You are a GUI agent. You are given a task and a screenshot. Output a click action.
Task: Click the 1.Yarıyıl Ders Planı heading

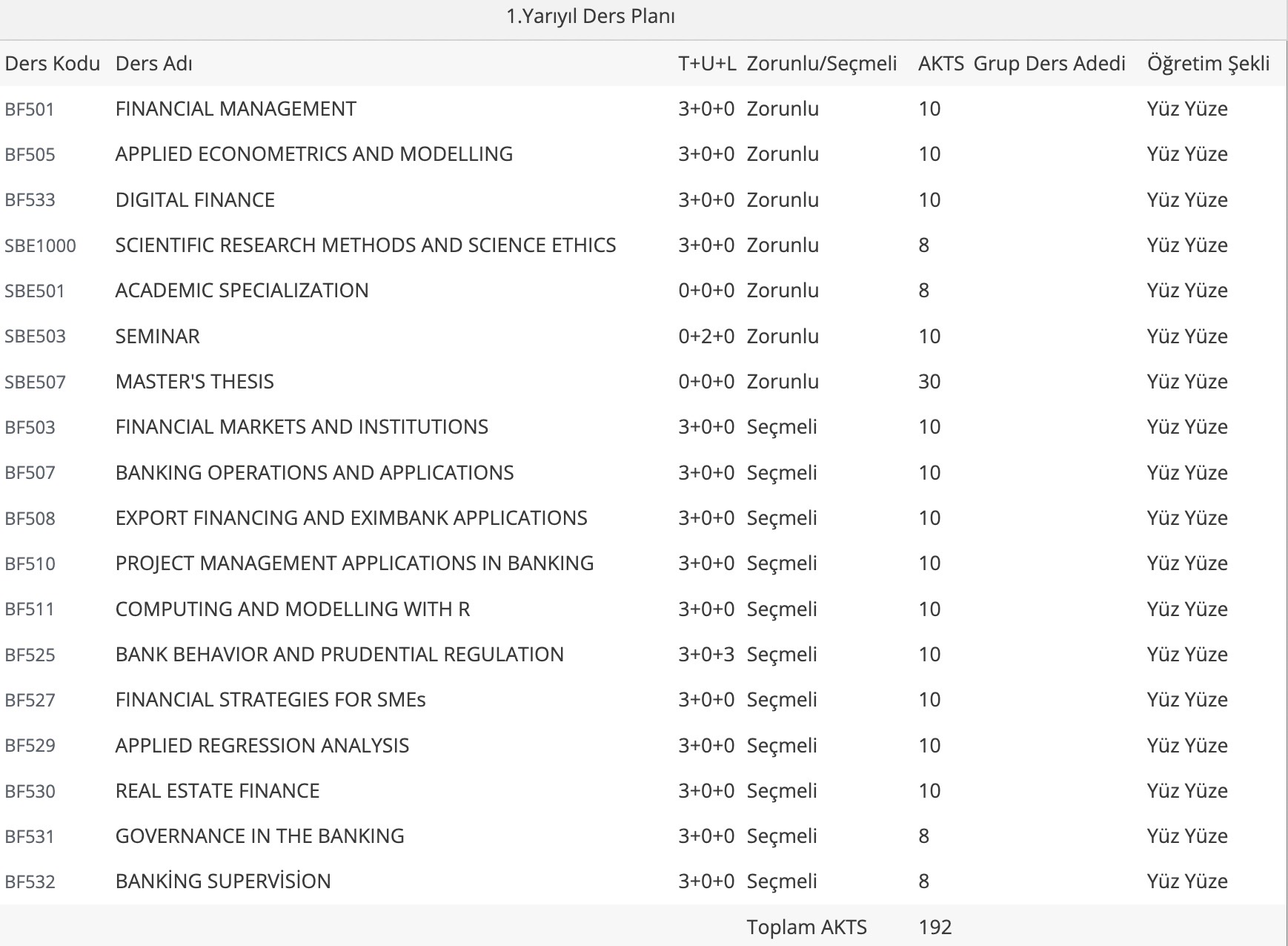point(590,17)
